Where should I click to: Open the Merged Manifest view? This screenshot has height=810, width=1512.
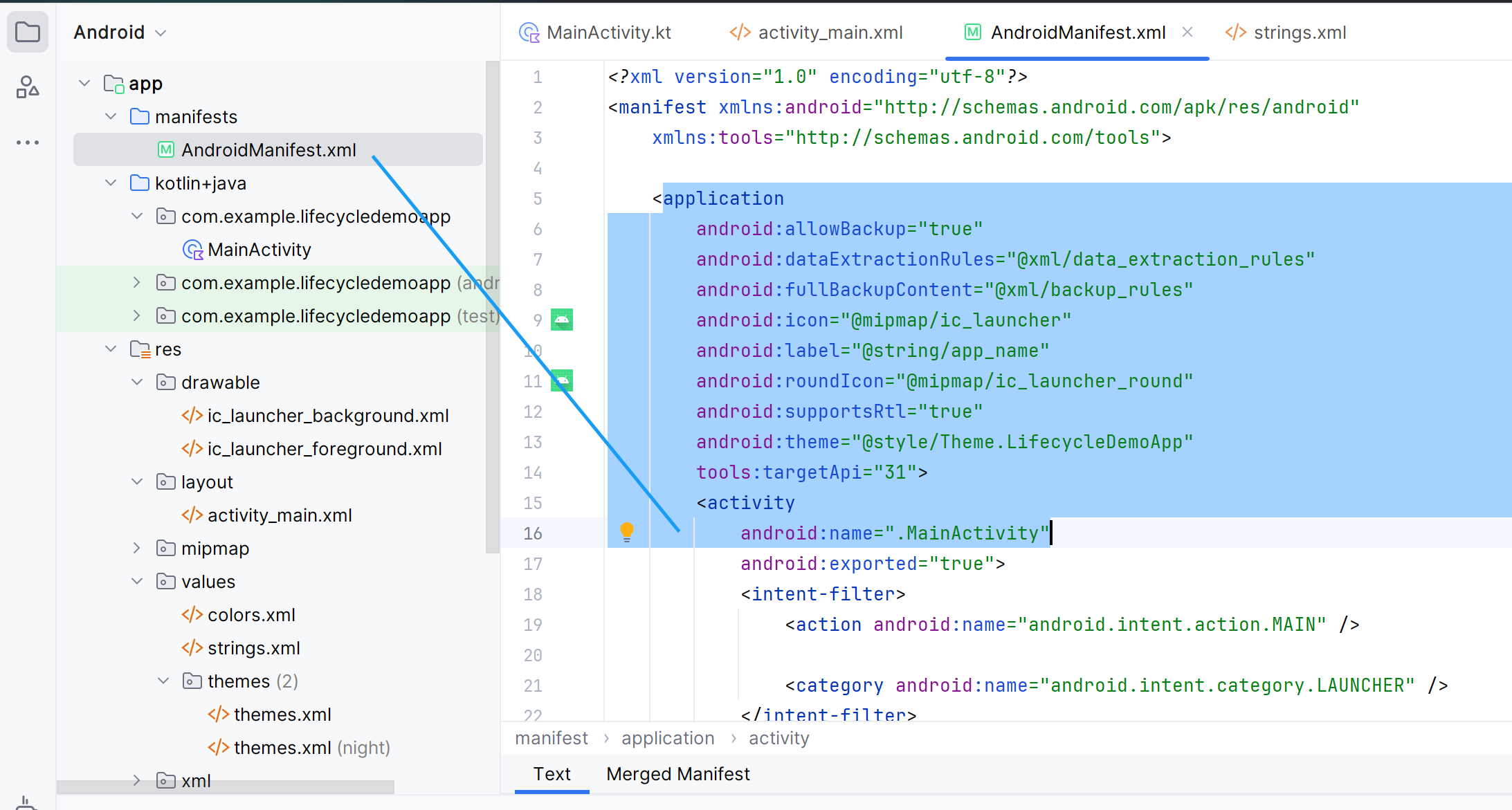click(678, 774)
